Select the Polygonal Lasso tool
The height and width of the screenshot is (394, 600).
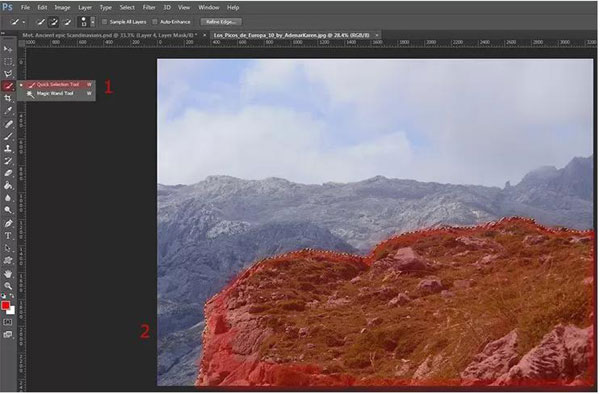tap(8, 74)
